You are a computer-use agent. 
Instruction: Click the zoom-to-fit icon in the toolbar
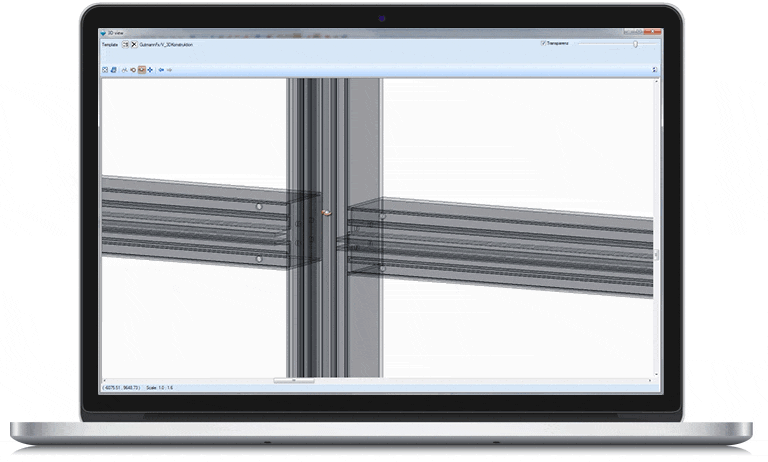click(x=105, y=70)
